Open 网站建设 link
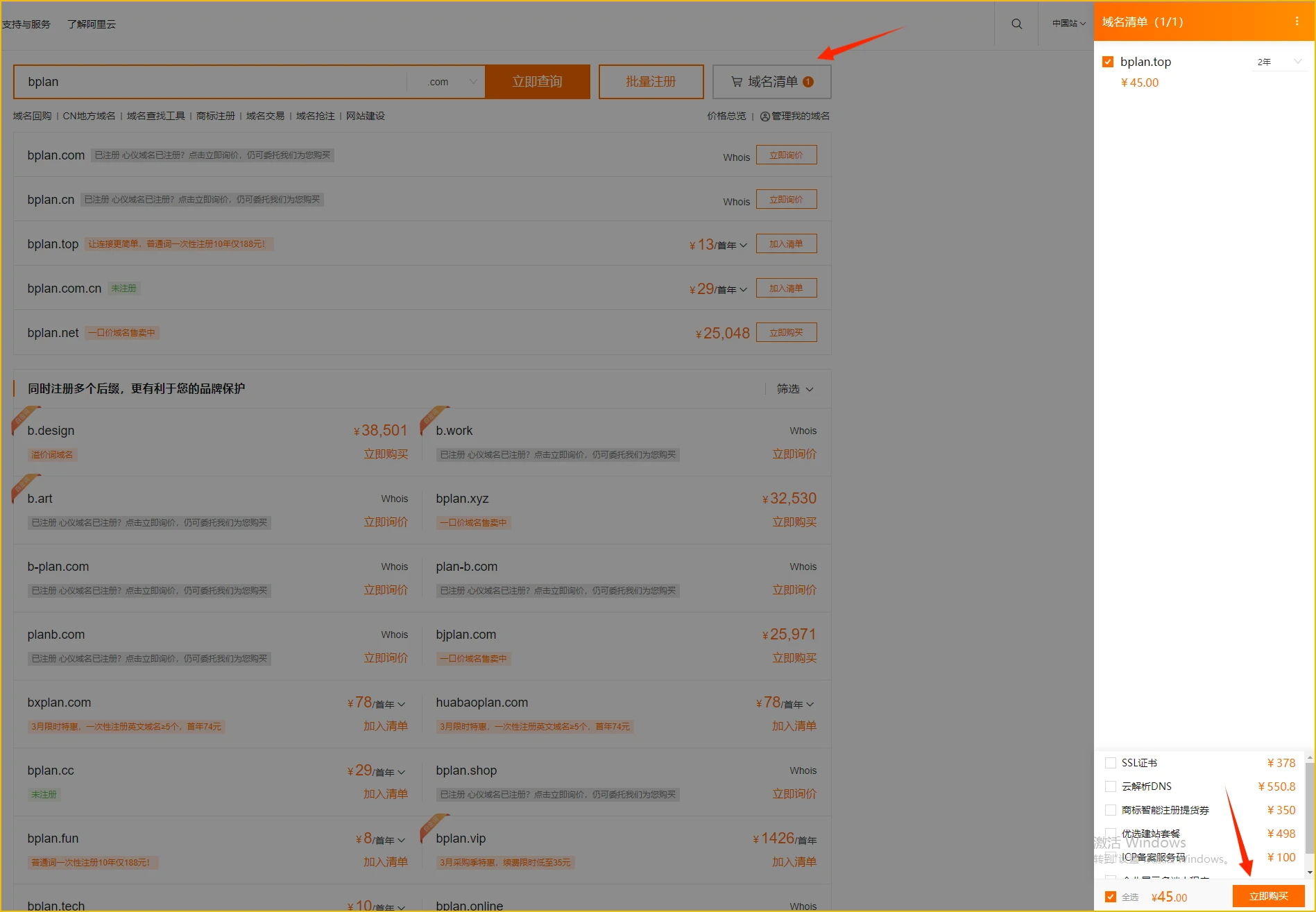Viewport: 1316px width, 912px height. click(366, 116)
